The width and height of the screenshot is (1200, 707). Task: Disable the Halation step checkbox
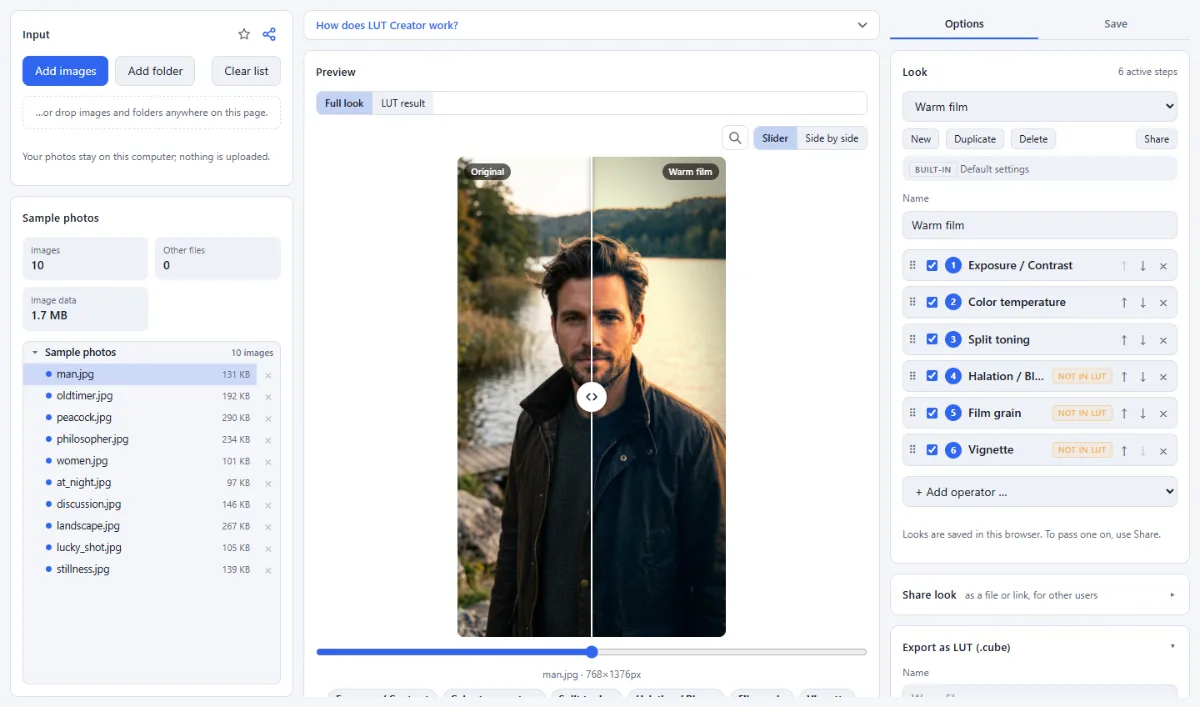click(x=932, y=377)
